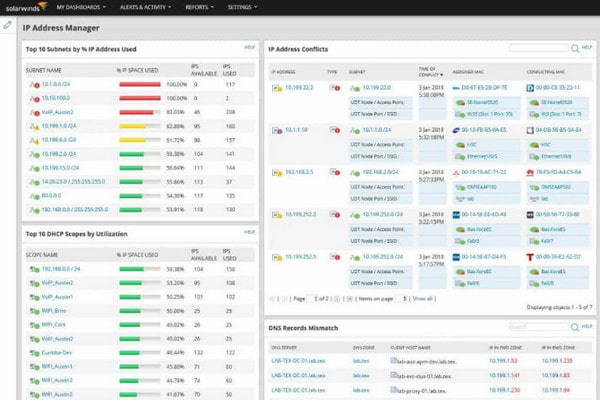Click yellow usage bar for 10.199.6.0 /24

click(x=140, y=140)
